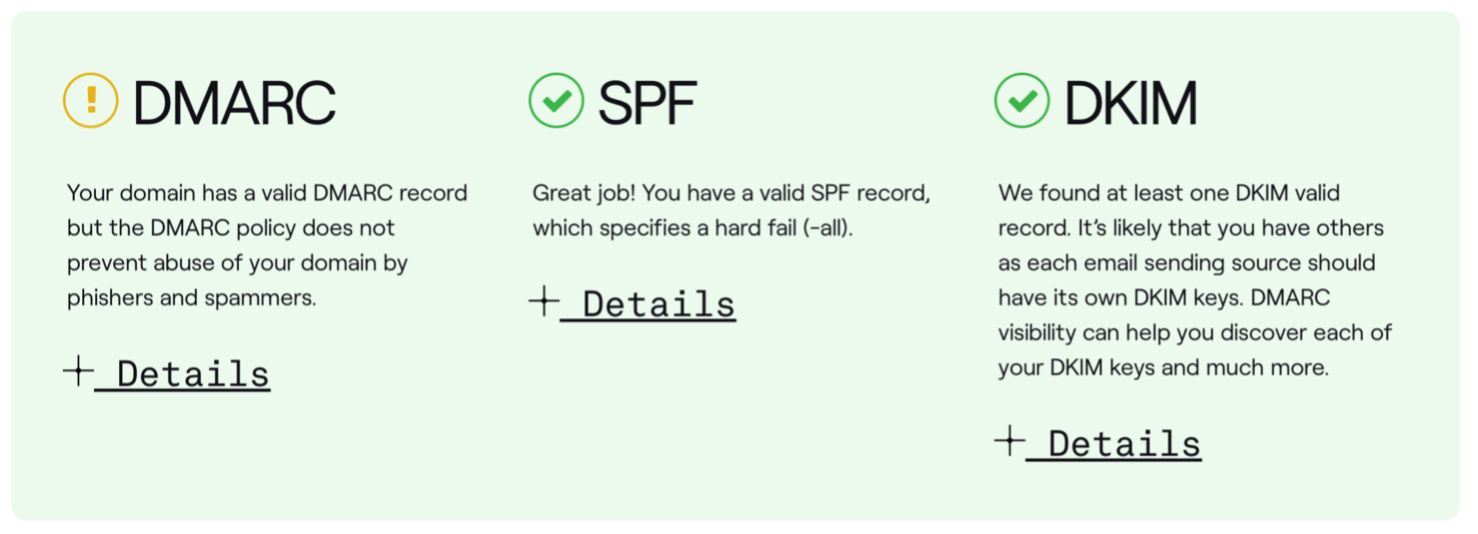Screen dimensions: 1478x534
Task: Expand the DMARC Details link
Action: [x=182, y=374]
